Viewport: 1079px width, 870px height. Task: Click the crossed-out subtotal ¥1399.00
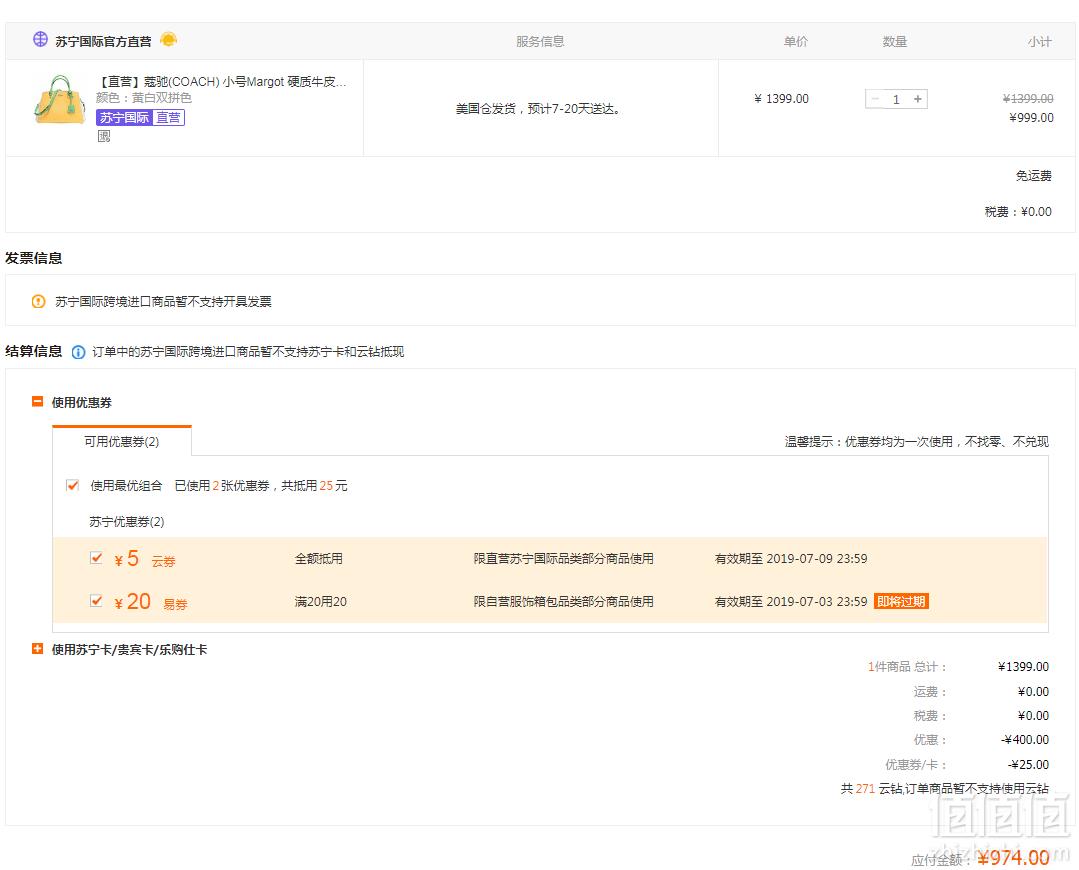(1028, 98)
